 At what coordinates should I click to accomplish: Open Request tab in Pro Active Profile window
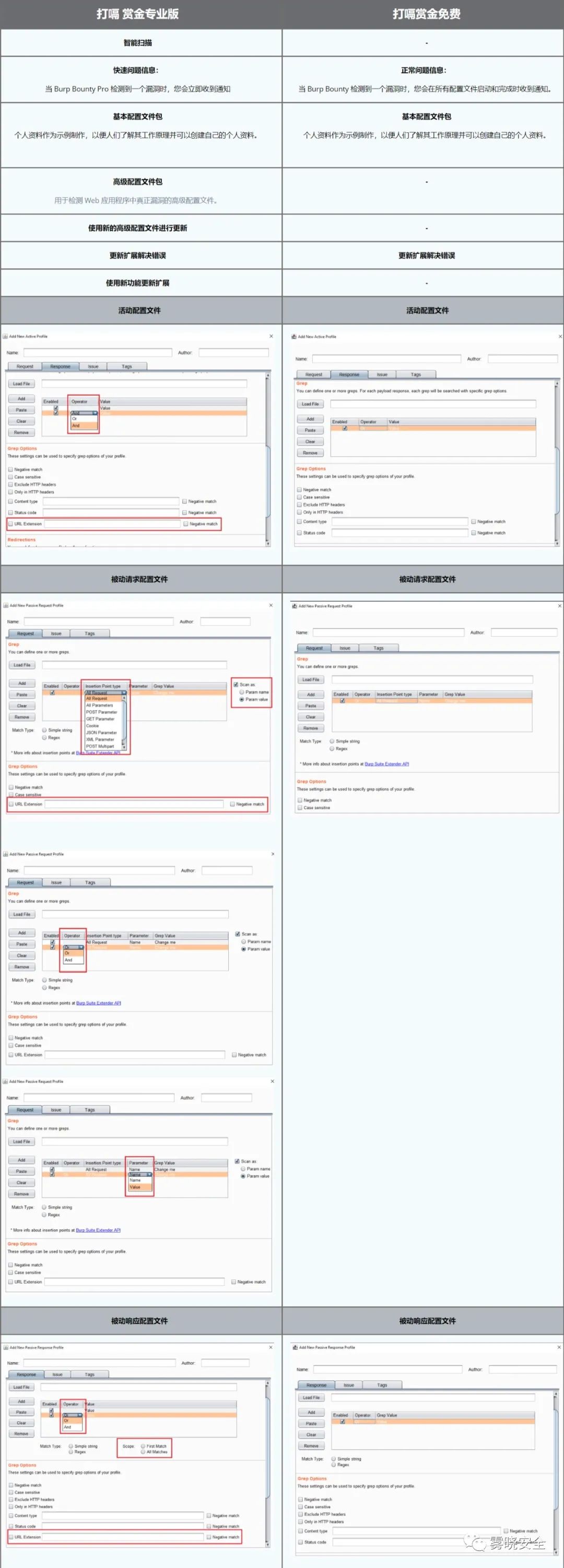(x=25, y=366)
